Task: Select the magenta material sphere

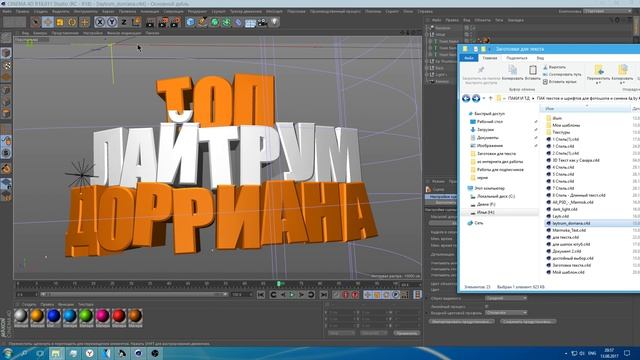Action: point(102,316)
